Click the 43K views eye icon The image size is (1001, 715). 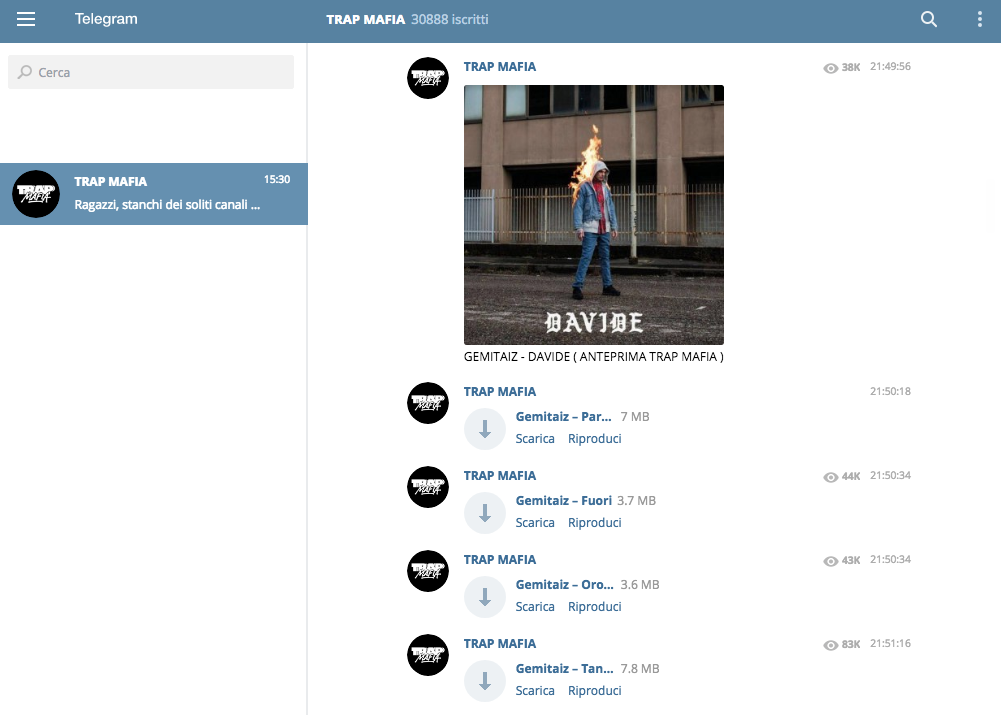tap(831, 561)
